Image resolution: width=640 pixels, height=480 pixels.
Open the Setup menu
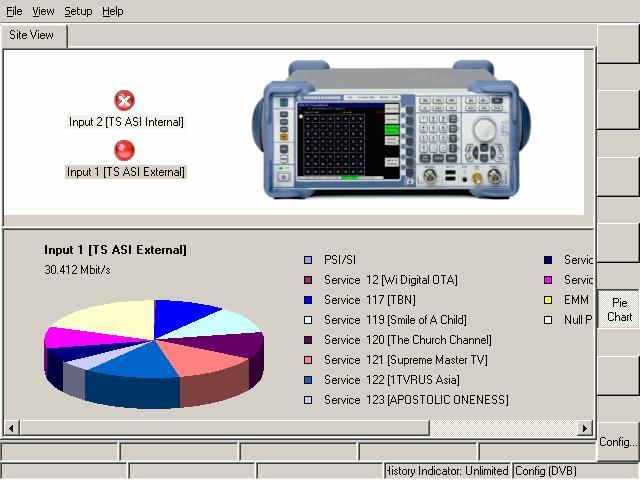[78, 11]
